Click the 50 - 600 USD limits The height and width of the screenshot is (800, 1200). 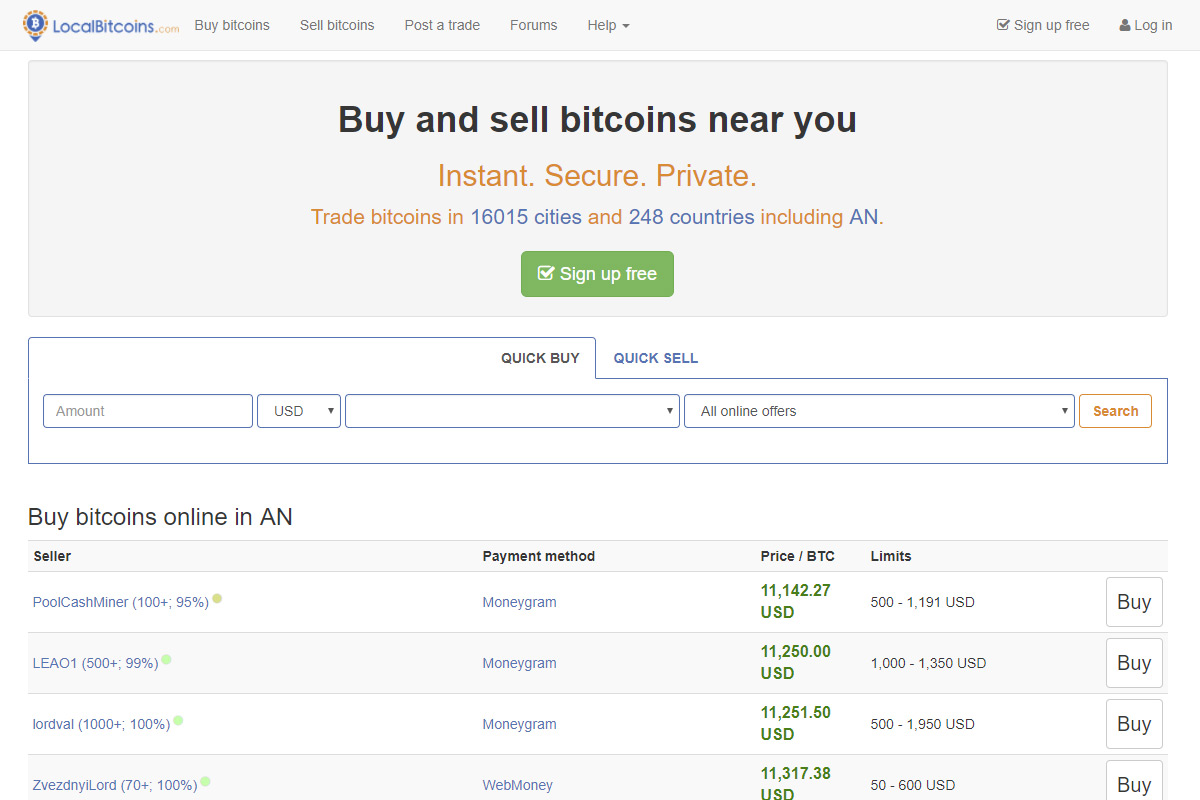(x=913, y=785)
